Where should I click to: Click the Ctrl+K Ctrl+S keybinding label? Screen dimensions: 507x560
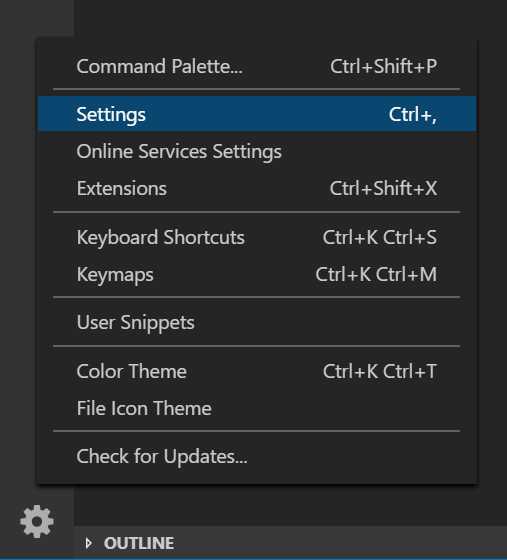(380, 238)
